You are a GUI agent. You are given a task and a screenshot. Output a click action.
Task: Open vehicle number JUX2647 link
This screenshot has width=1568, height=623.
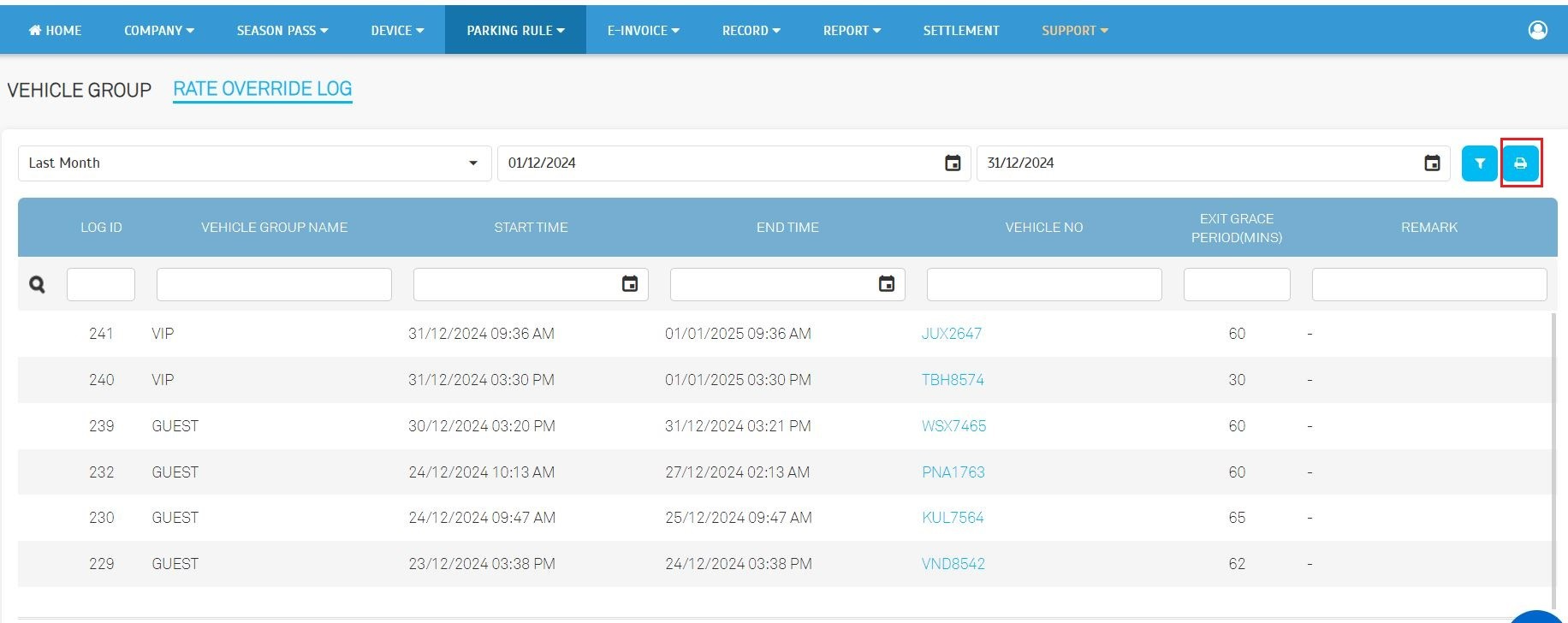click(x=951, y=334)
